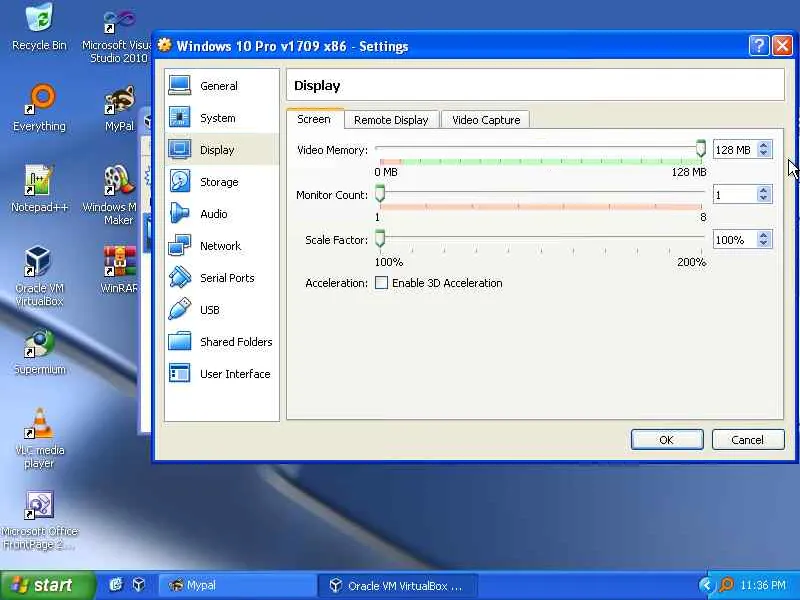Decrease Monitor Count with down arrow
This screenshot has height=600, width=800.
coord(763,198)
